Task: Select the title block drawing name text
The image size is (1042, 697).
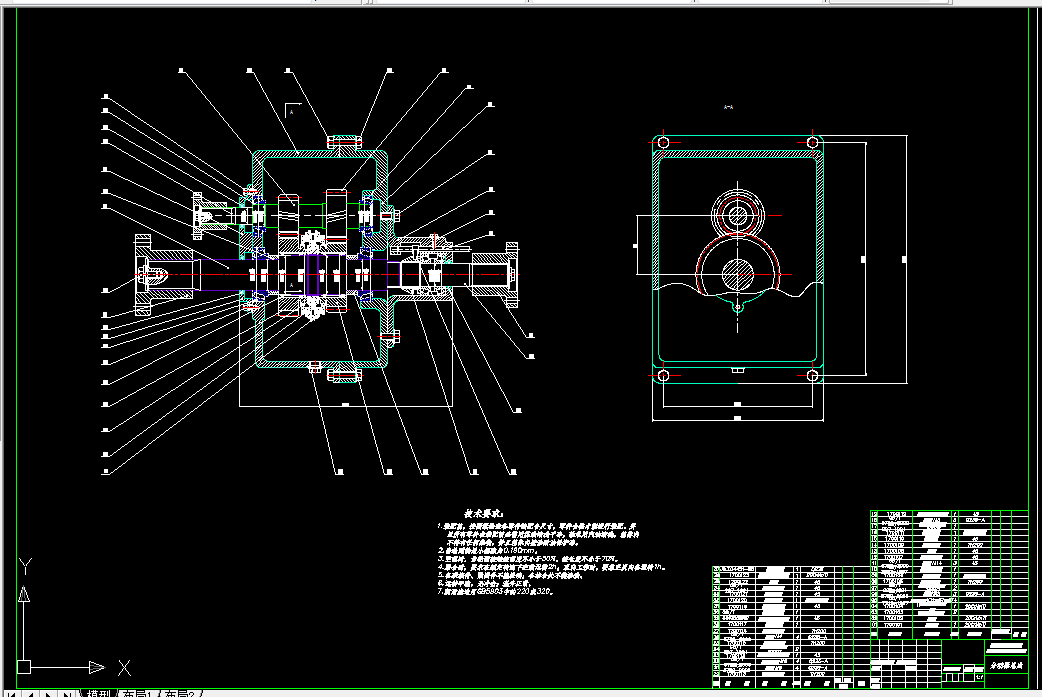Action: click(1007, 665)
